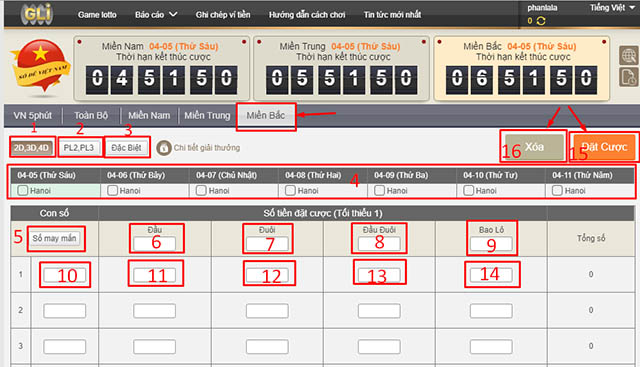Click the Xóa clear button
This screenshot has height=367, width=640.
point(534,147)
